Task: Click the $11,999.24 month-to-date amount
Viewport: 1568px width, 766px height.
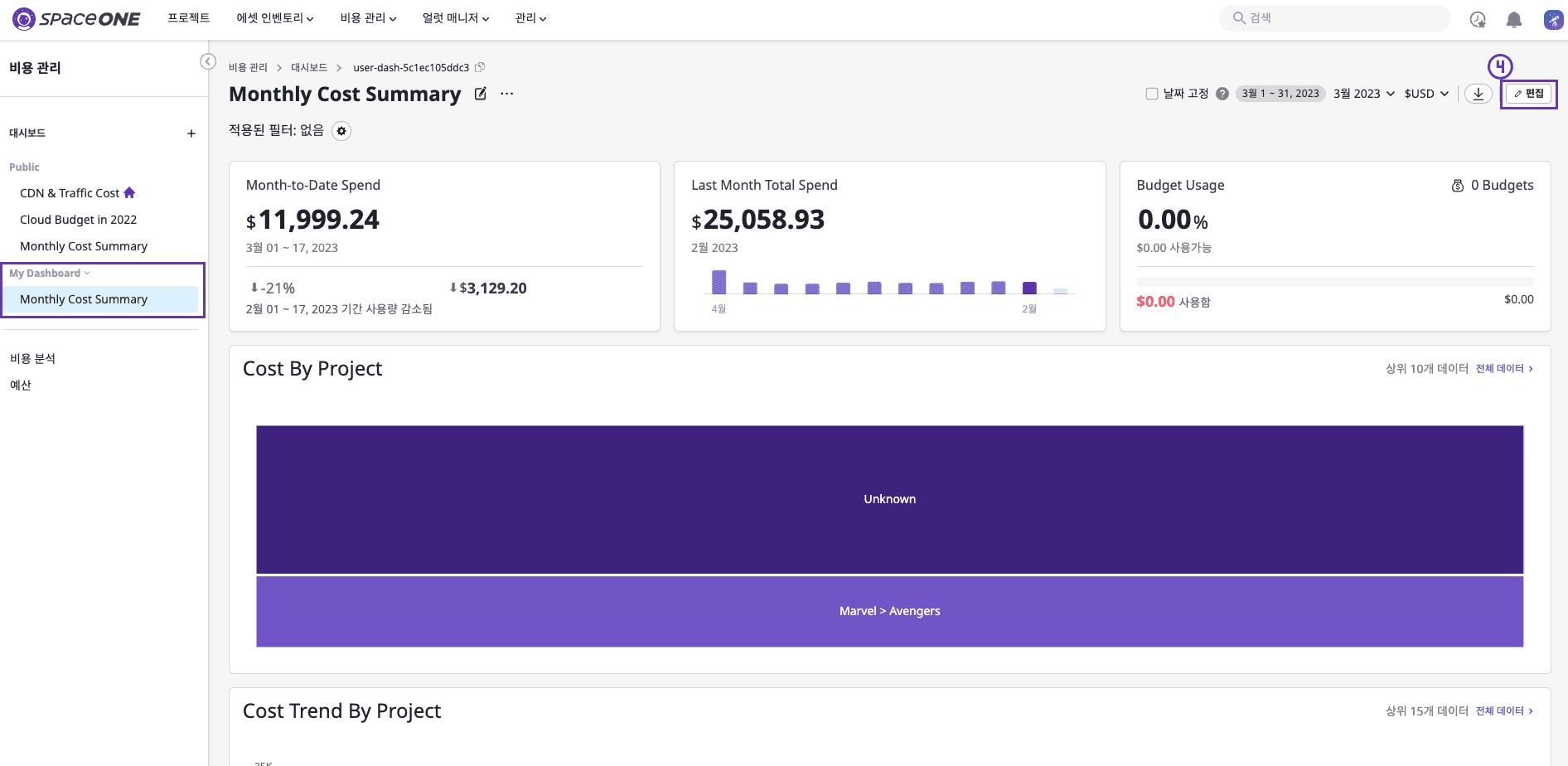Action: [x=312, y=220]
